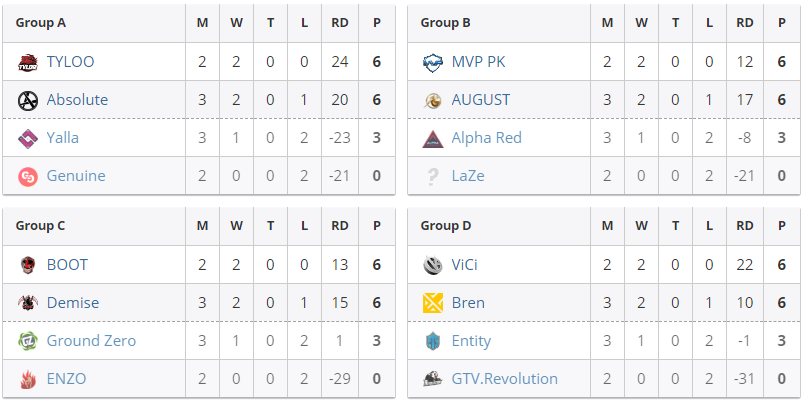Click the MVP PK team logo
Screen dimensions: 804x402
point(433,63)
